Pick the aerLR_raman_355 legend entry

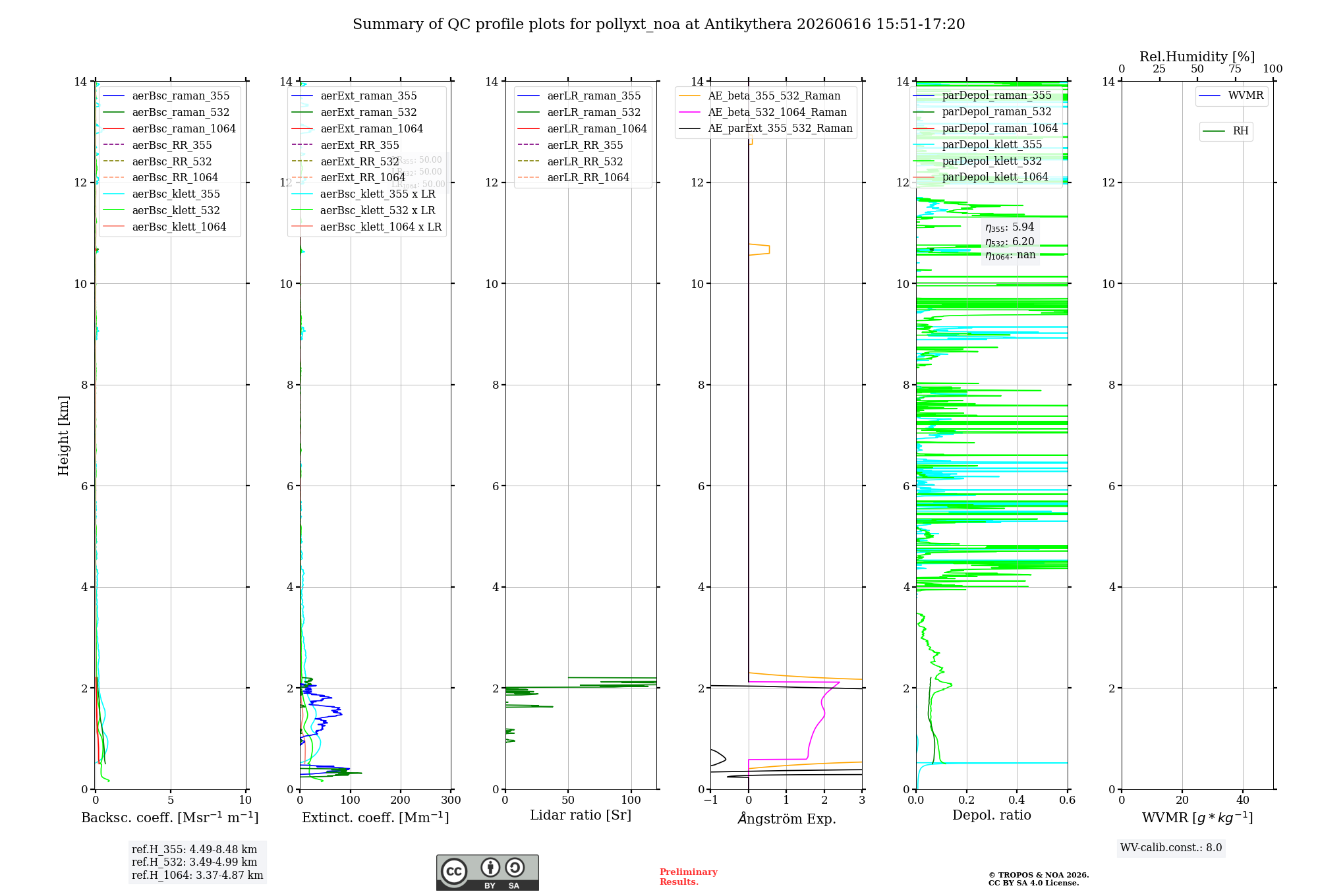(580, 96)
